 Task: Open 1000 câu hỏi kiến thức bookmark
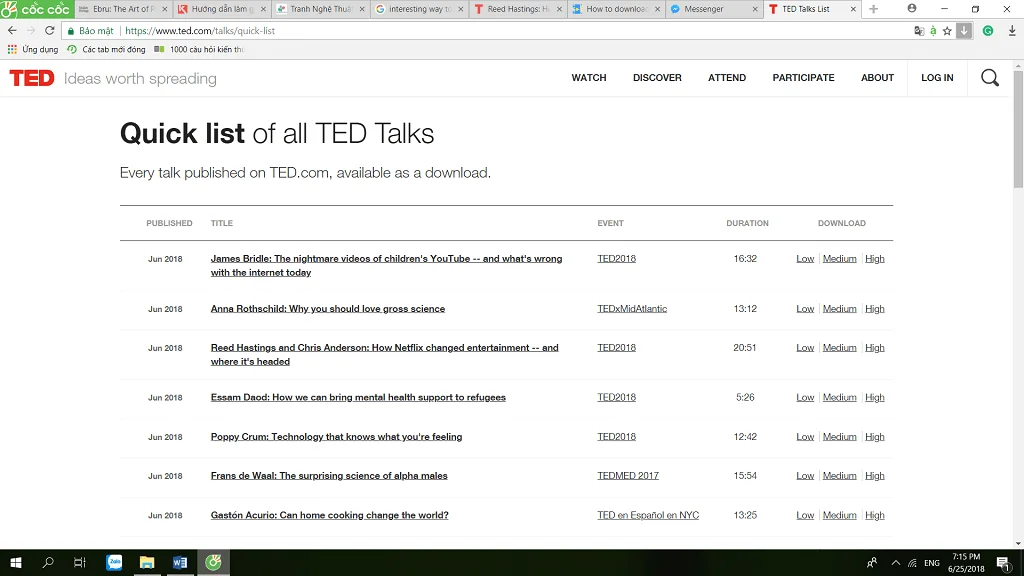click(199, 50)
